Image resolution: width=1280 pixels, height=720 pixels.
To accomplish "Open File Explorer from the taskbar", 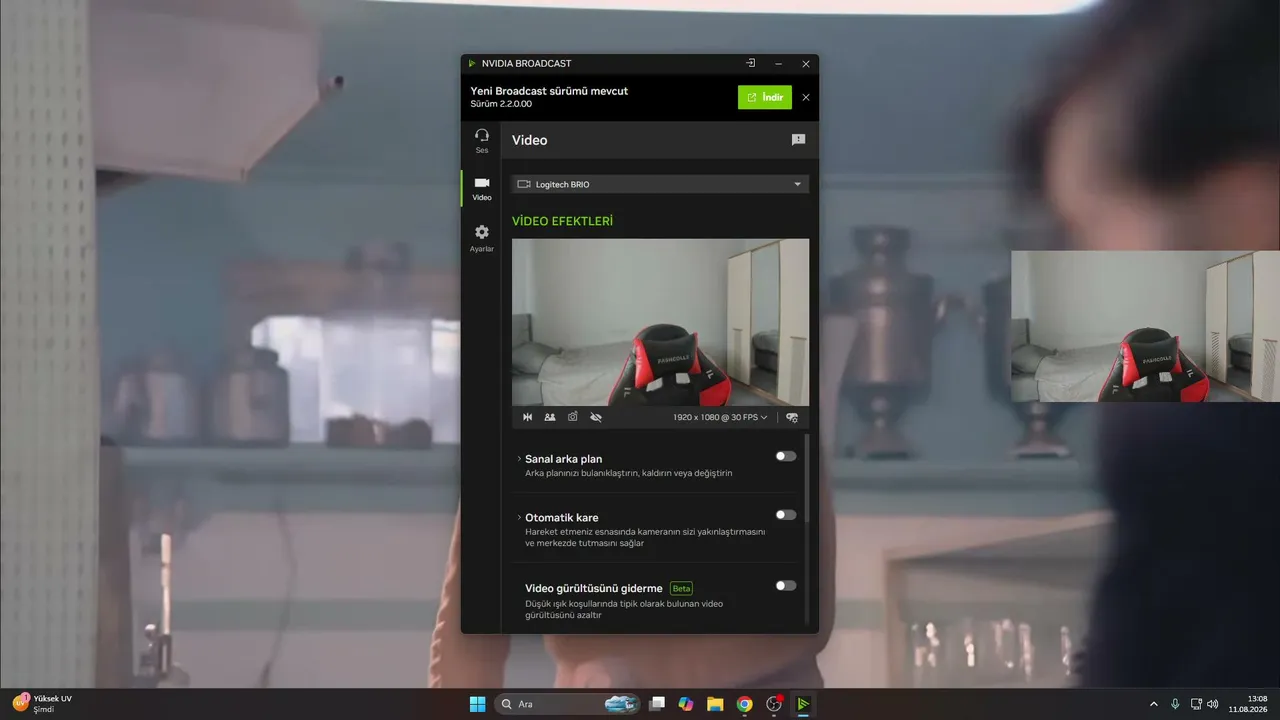I will [715, 704].
